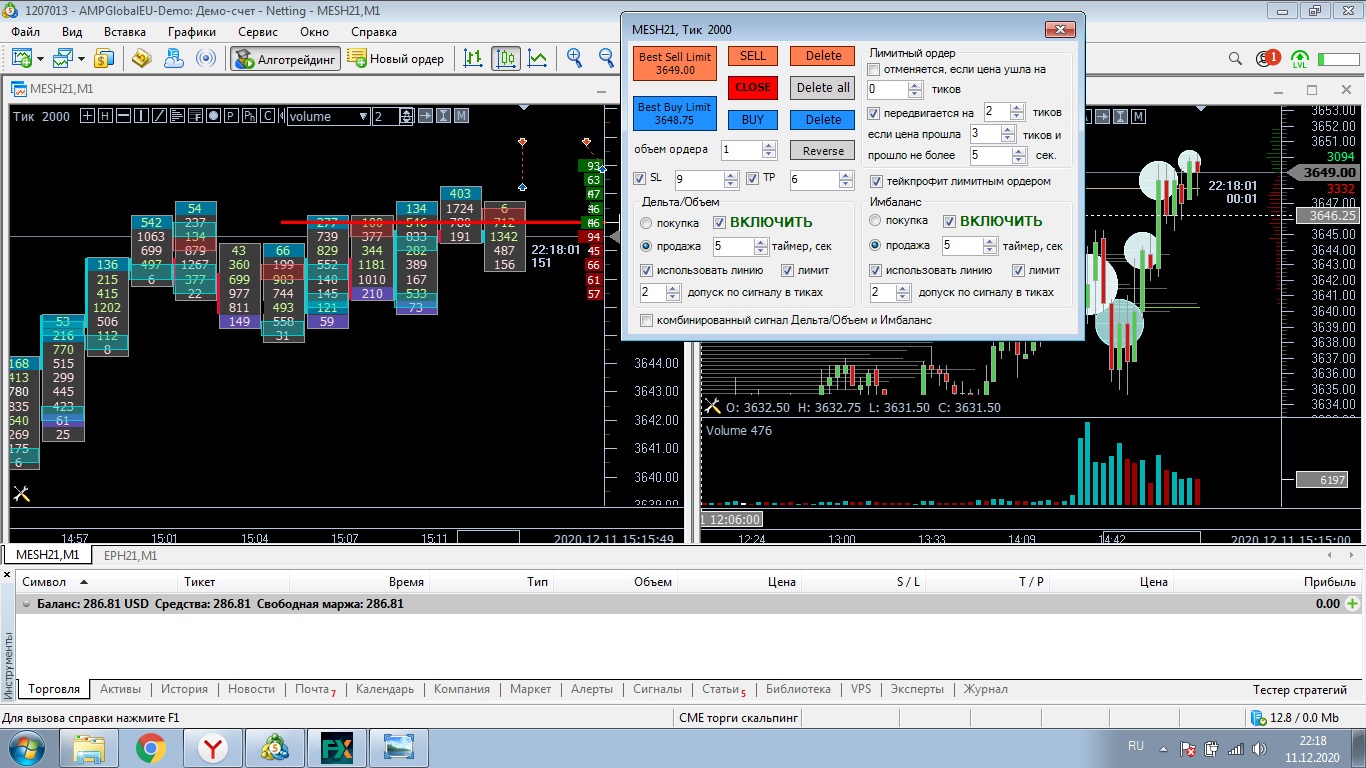Open Market Watch gold dollar icon
The image size is (1366, 768).
tap(104, 58)
